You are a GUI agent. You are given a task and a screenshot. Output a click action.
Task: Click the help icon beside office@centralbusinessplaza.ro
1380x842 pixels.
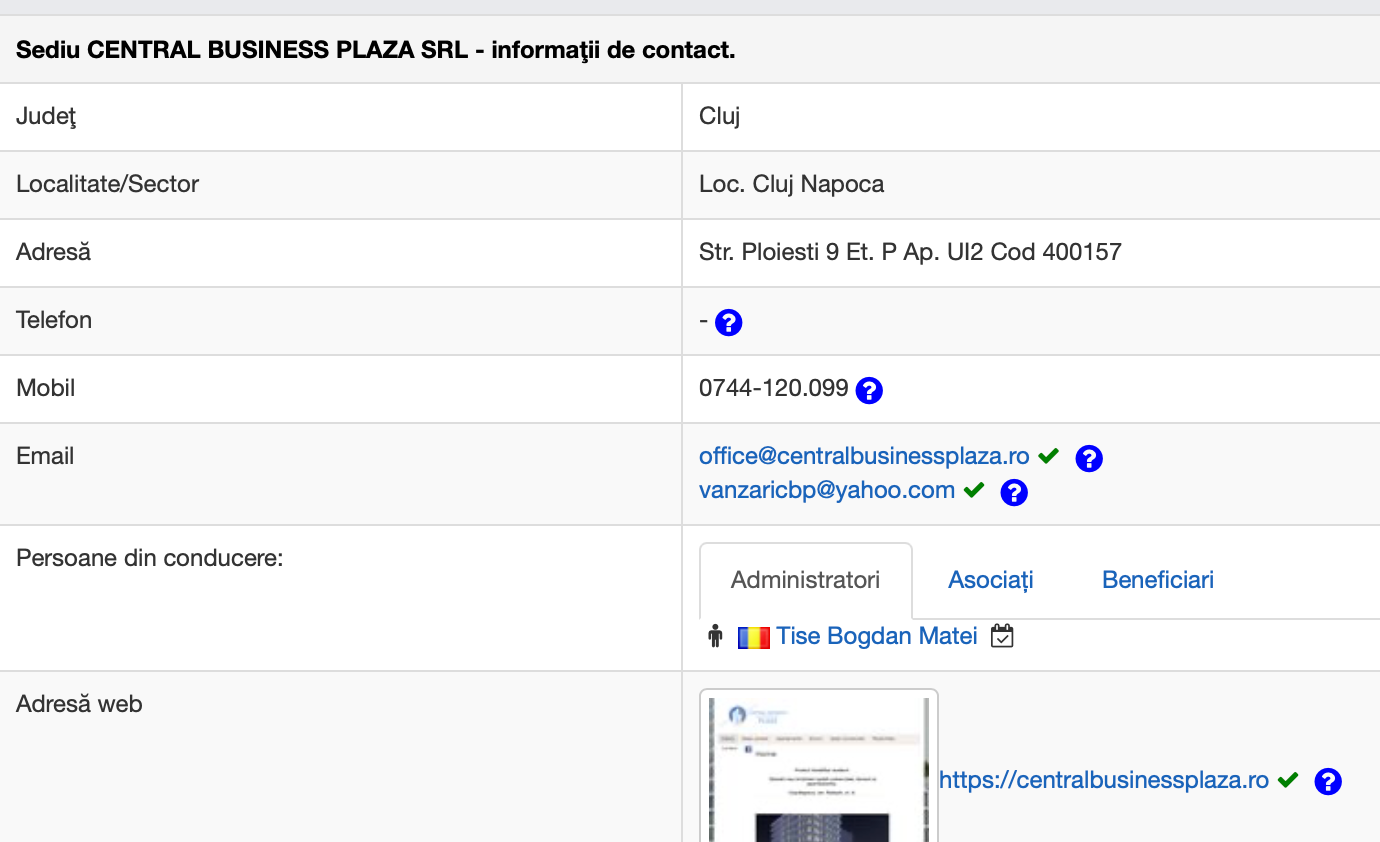point(1089,458)
